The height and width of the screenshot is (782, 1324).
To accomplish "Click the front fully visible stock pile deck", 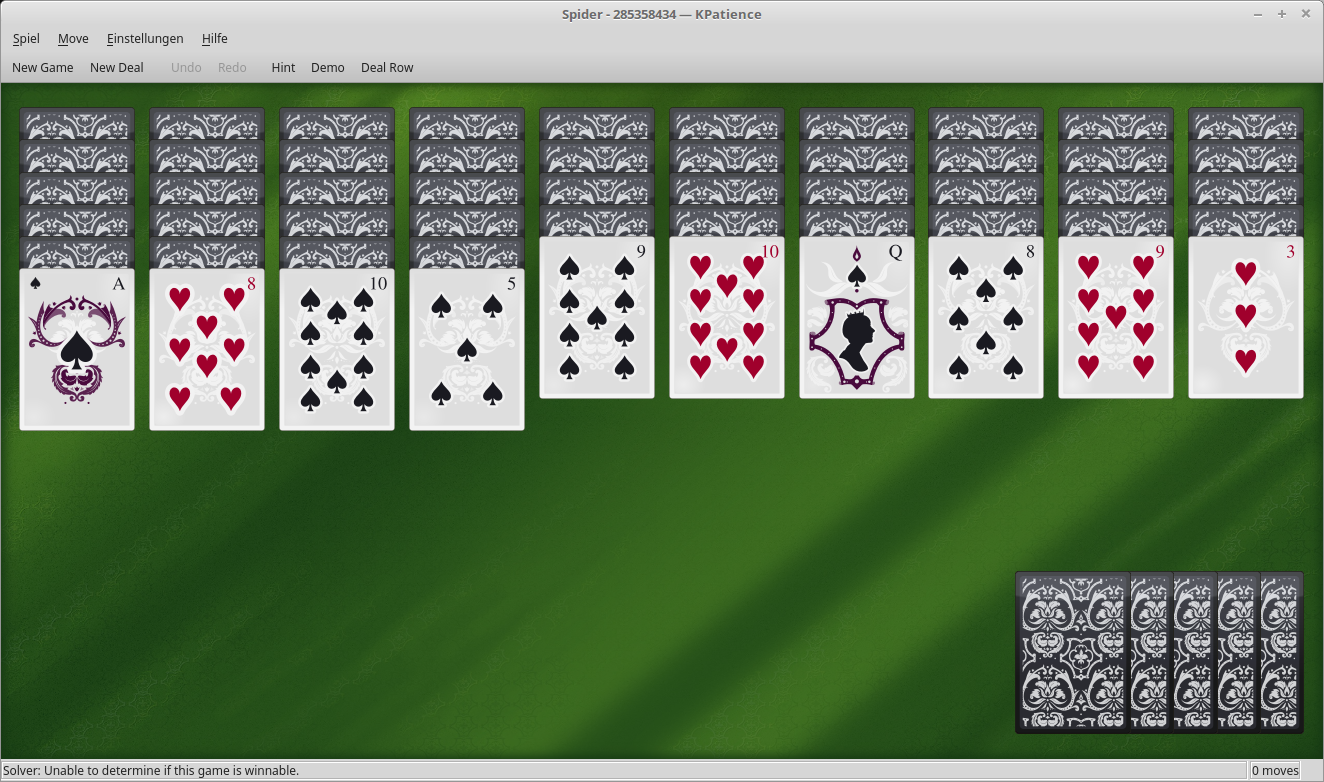I will click(x=1073, y=652).
